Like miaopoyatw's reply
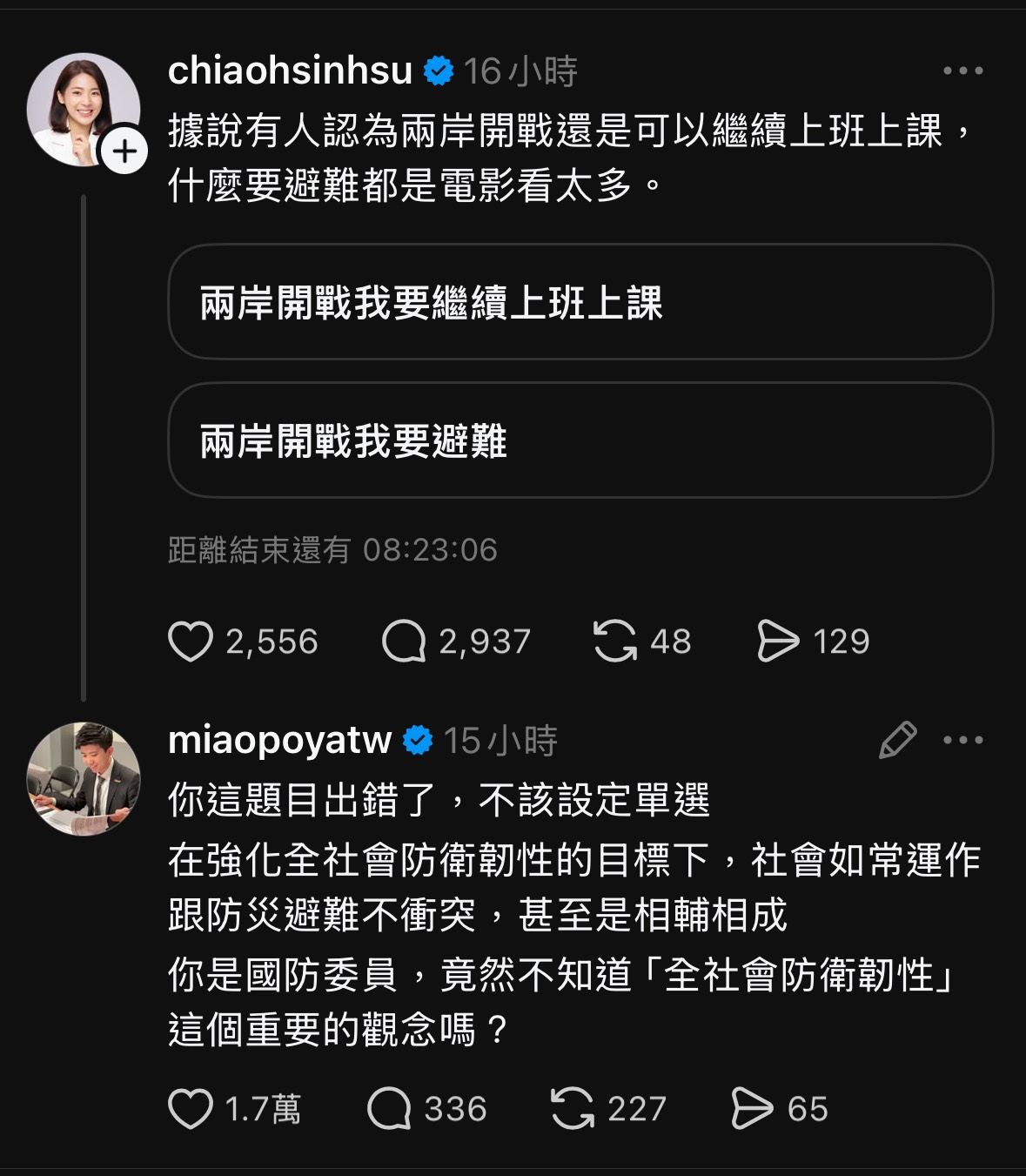The width and height of the screenshot is (1026, 1176). (x=191, y=1109)
